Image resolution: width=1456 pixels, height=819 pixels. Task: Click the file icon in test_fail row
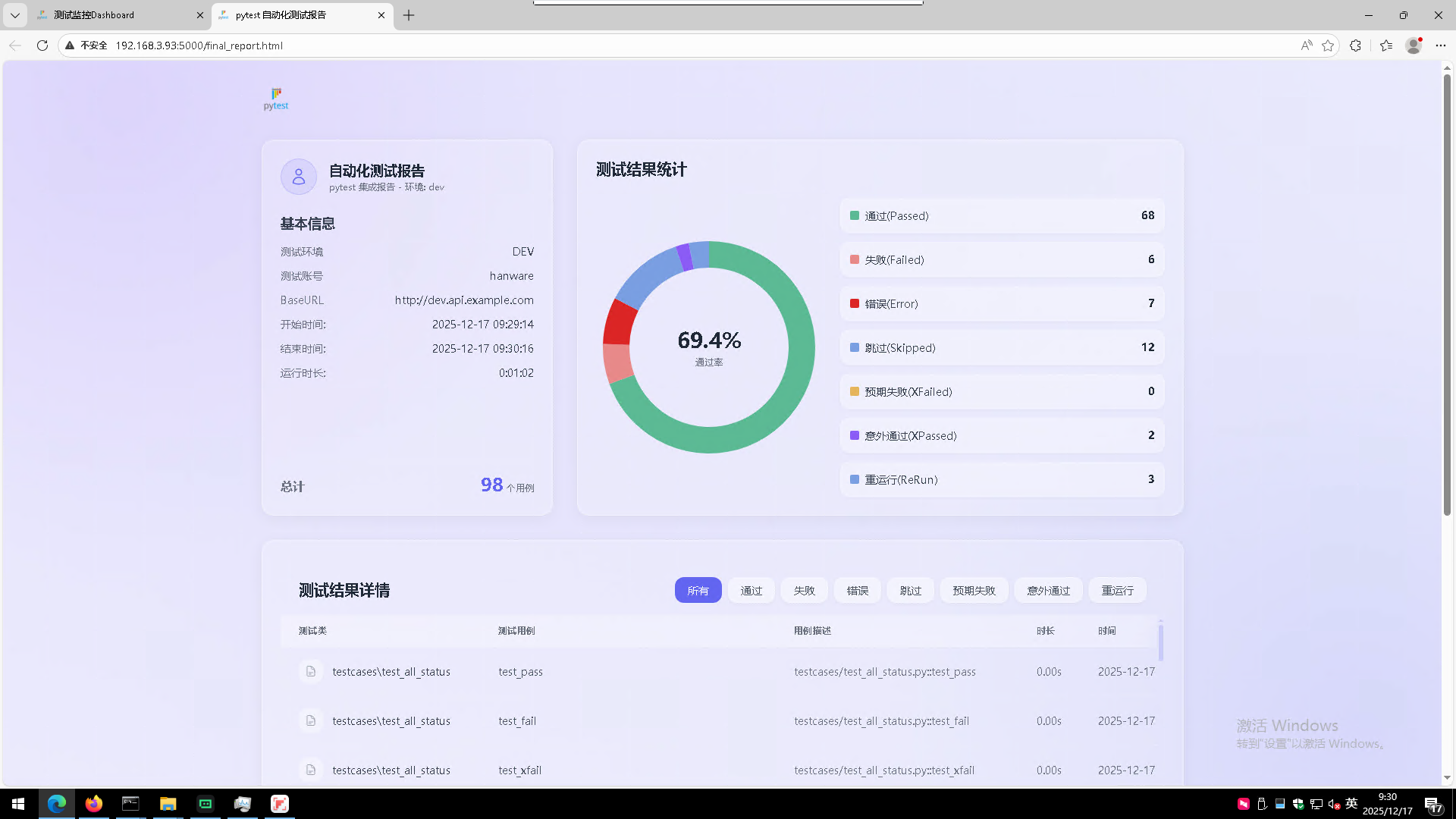tap(311, 721)
